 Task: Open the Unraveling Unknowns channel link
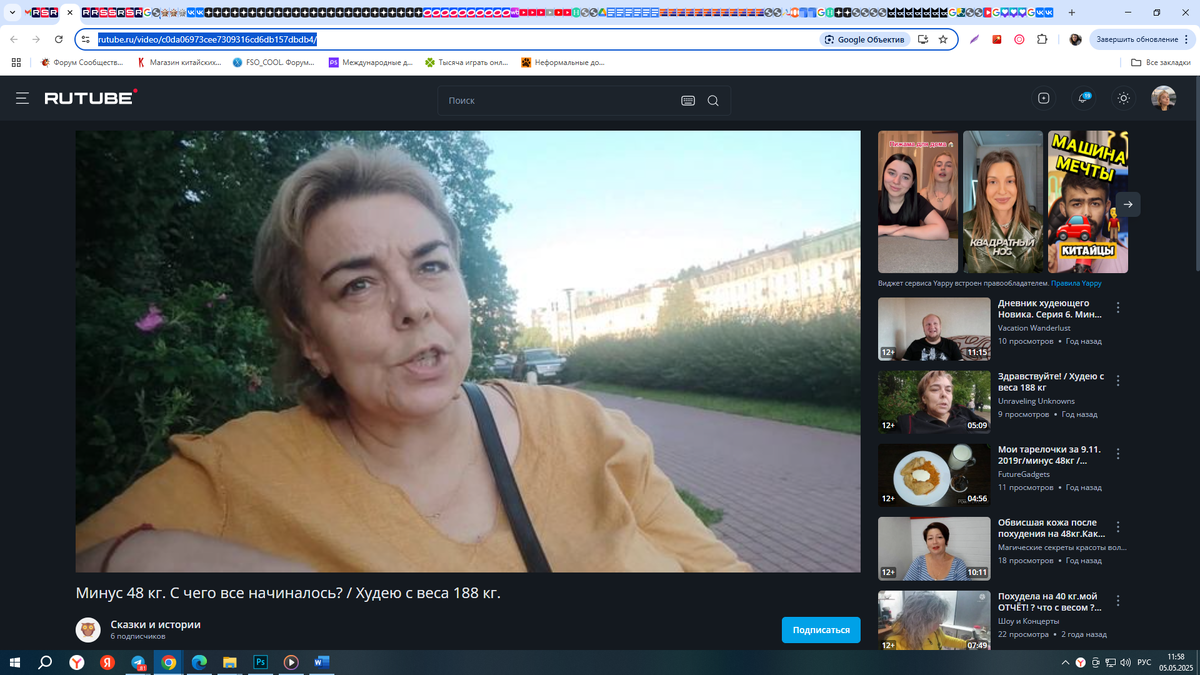pyautogui.click(x=1036, y=401)
